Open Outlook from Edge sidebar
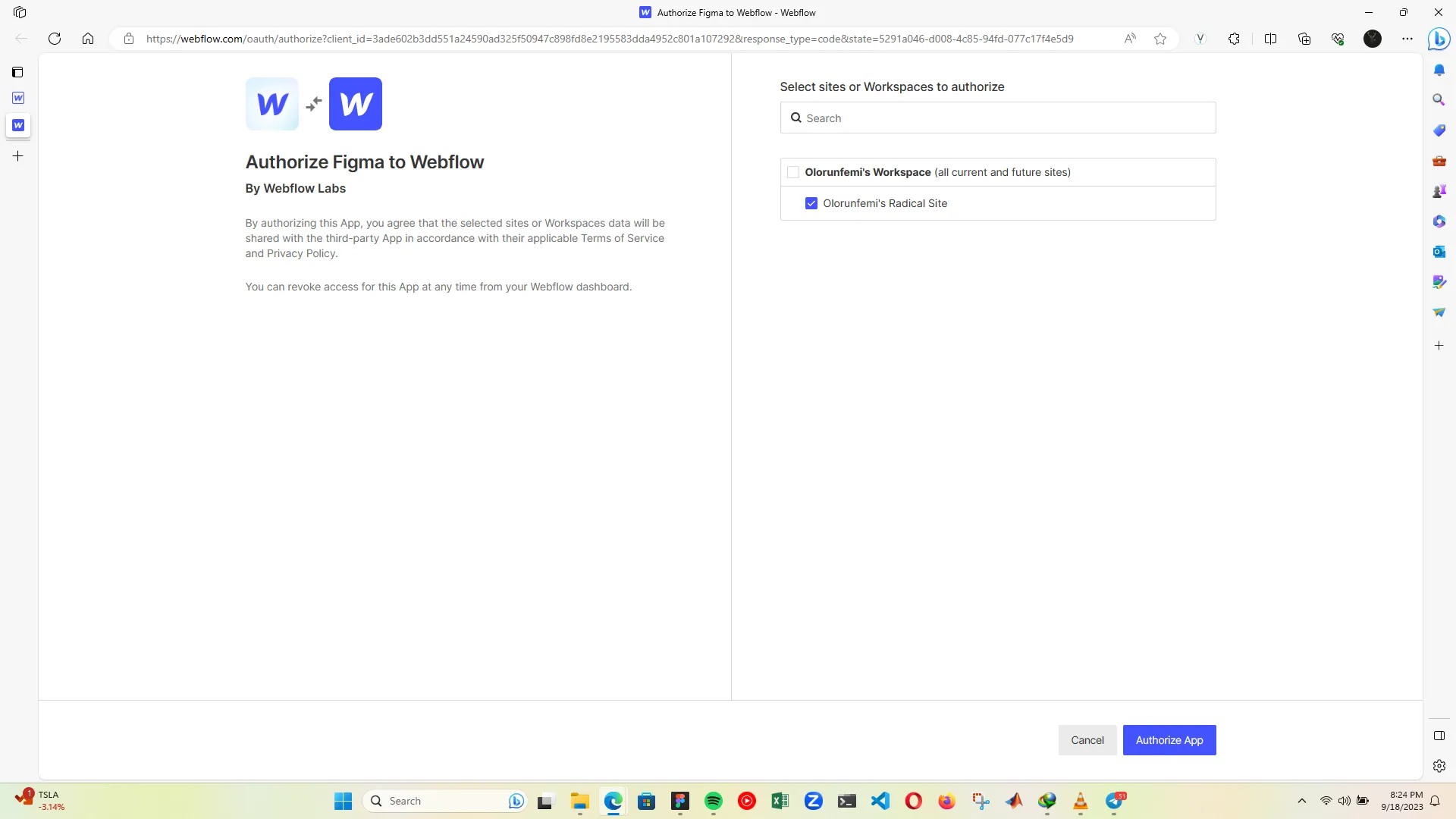This screenshot has height=819, width=1456. point(1439,252)
